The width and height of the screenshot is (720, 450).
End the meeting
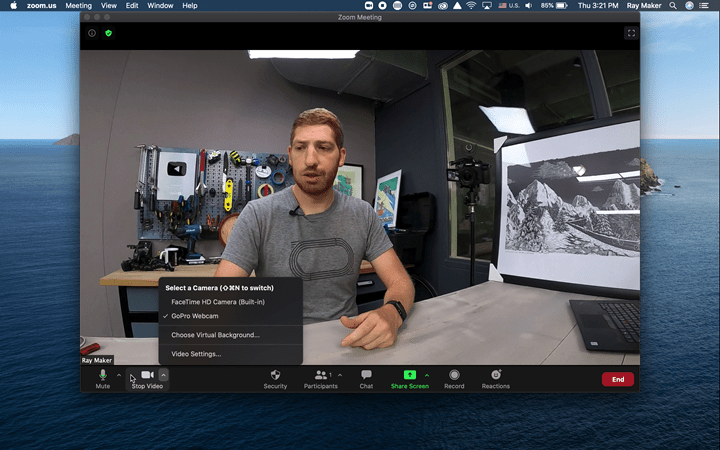point(618,379)
